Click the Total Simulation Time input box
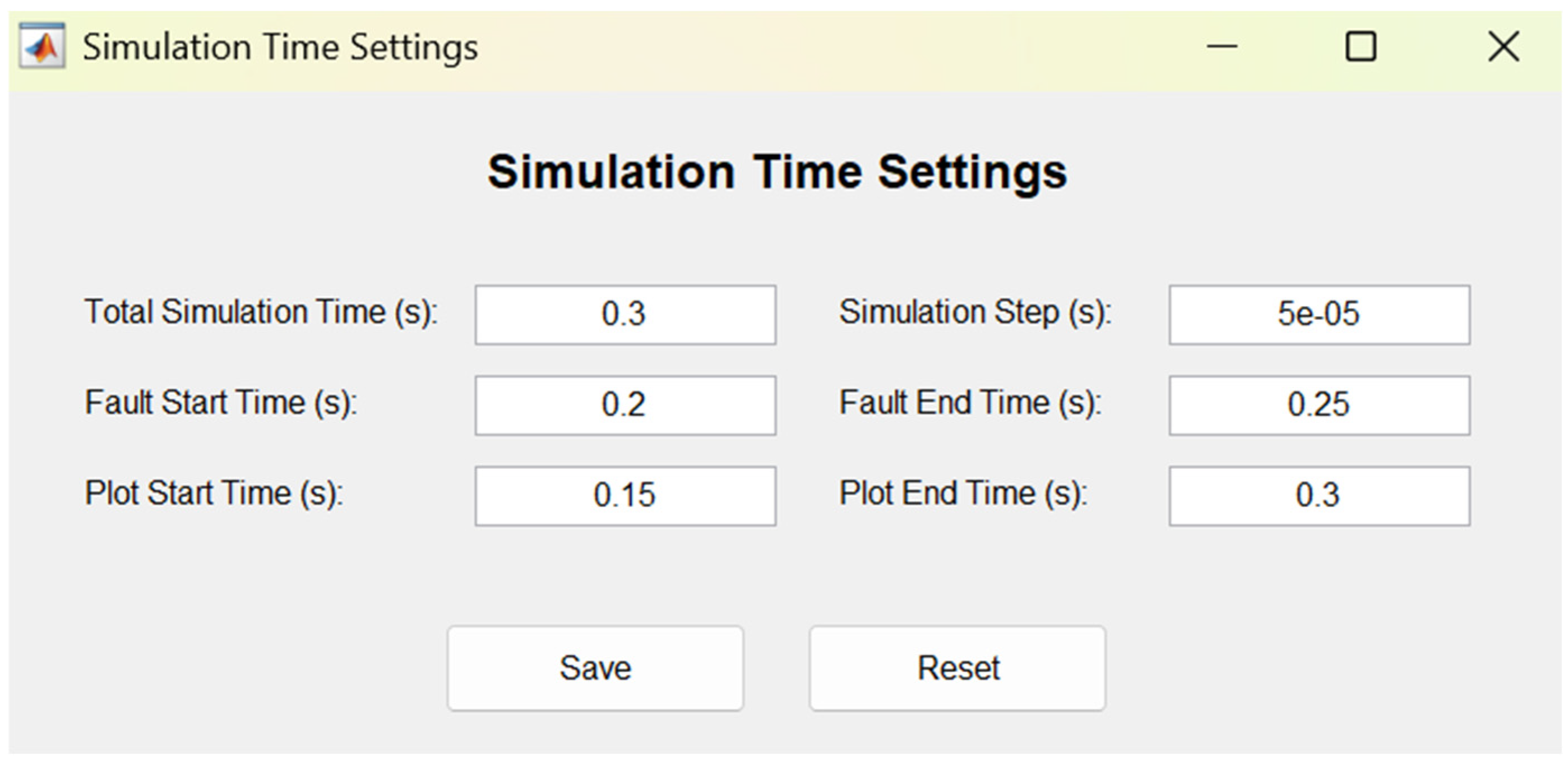Viewport: 1568px width, 765px height. click(x=625, y=314)
